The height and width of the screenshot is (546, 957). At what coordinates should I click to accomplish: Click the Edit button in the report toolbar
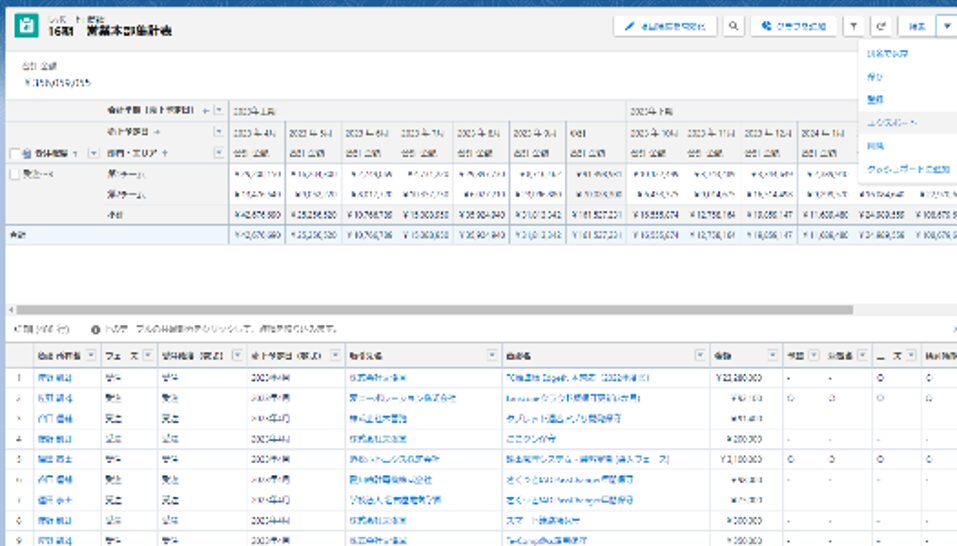point(917,26)
